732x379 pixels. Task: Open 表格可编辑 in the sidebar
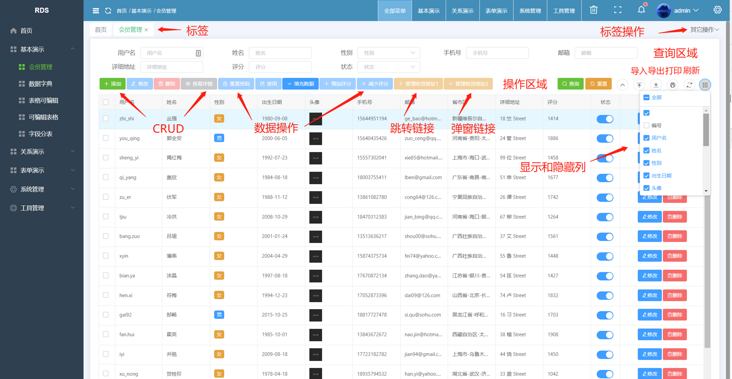(42, 100)
